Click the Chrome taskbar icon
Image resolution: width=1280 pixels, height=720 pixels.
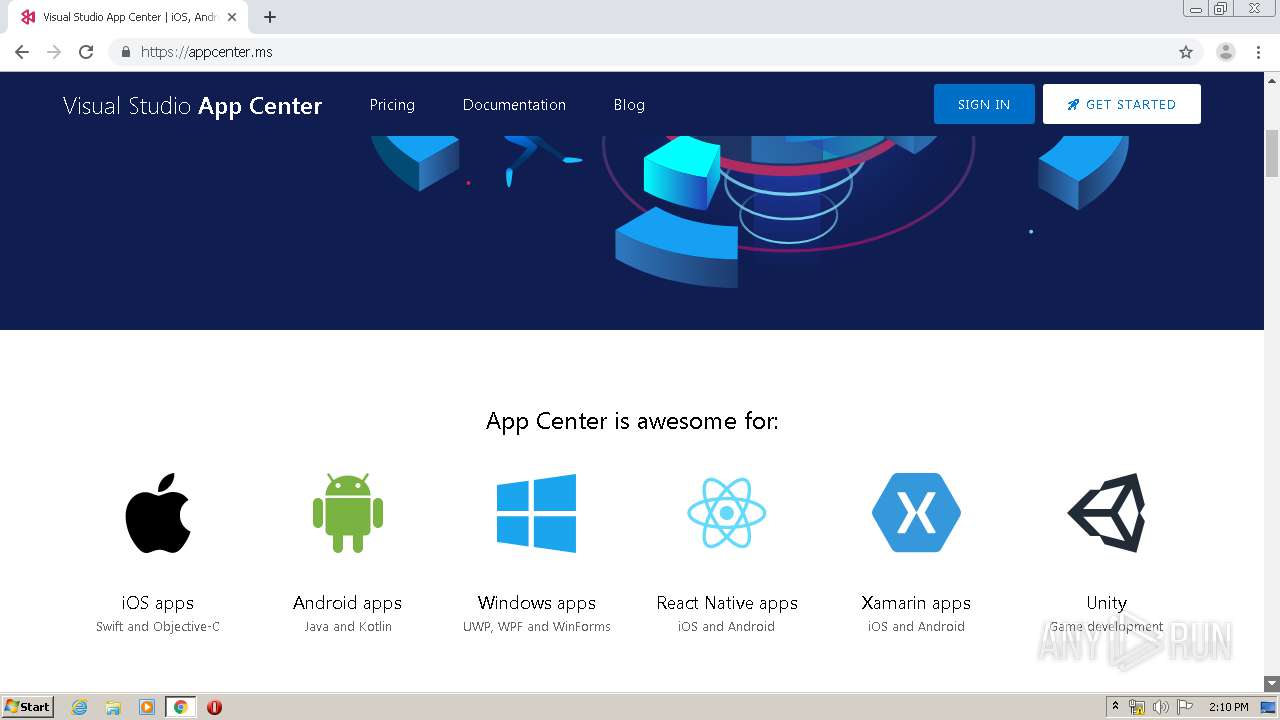click(181, 707)
